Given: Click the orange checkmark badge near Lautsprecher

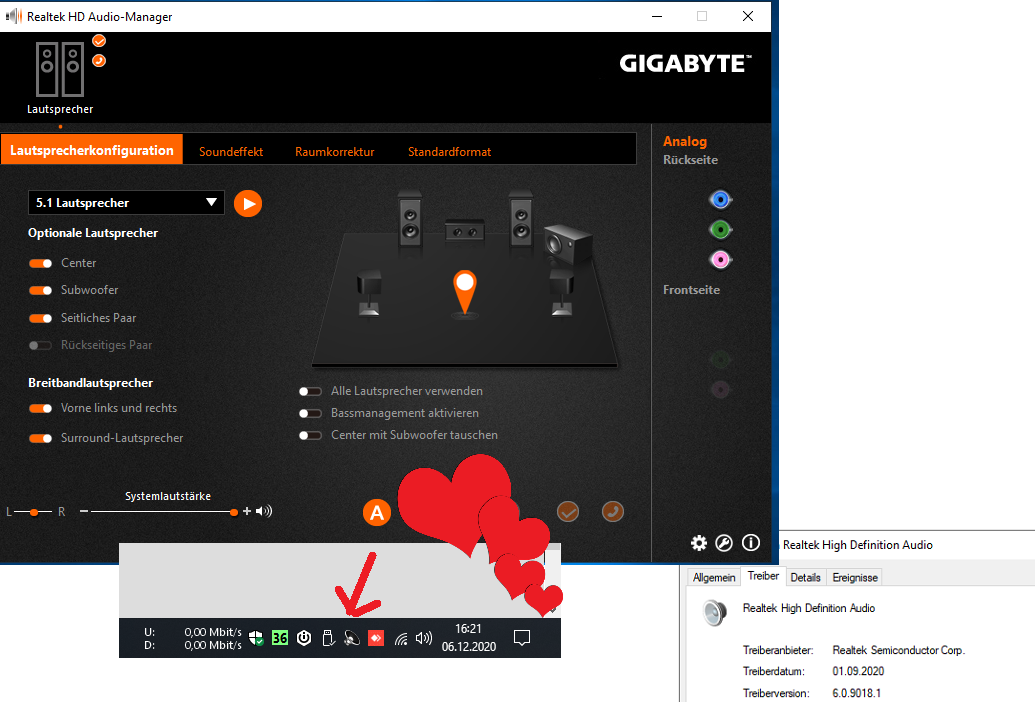Looking at the screenshot, I should (99, 41).
